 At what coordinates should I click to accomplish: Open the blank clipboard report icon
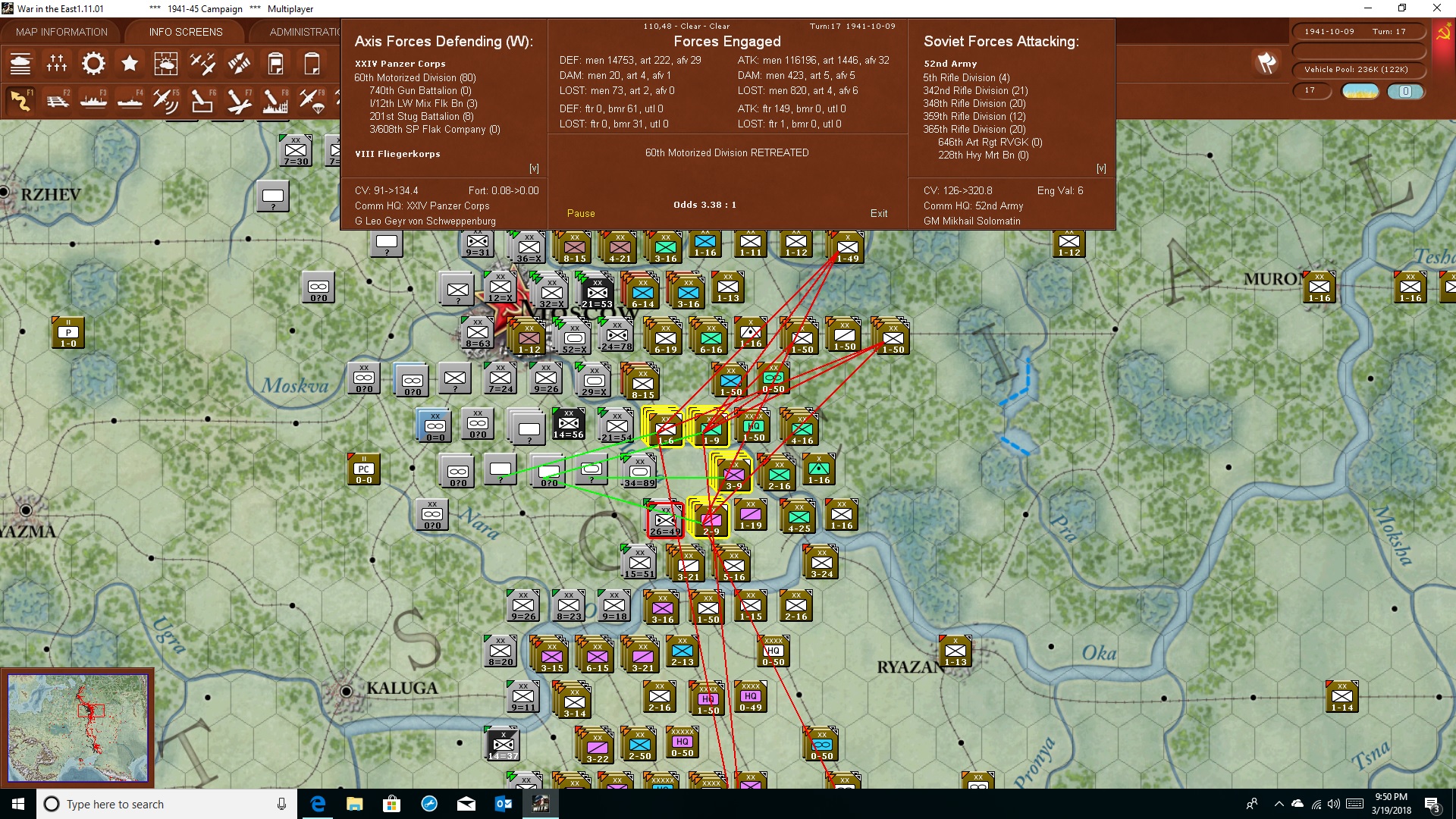tap(312, 64)
